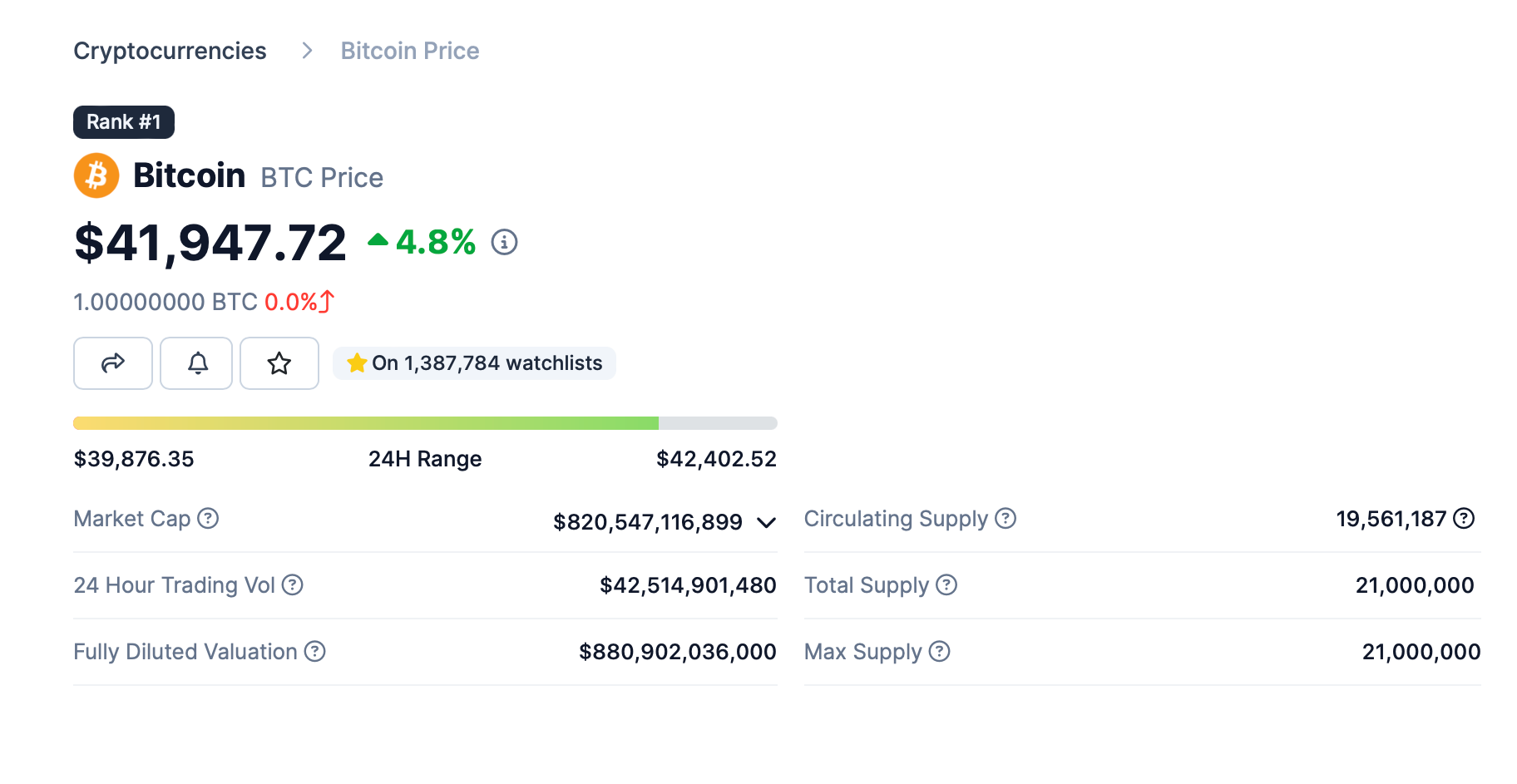The height and width of the screenshot is (784, 1517).
Task: Click help icon beside 24 Hour Trading Vol
Action: click(292, 584)
